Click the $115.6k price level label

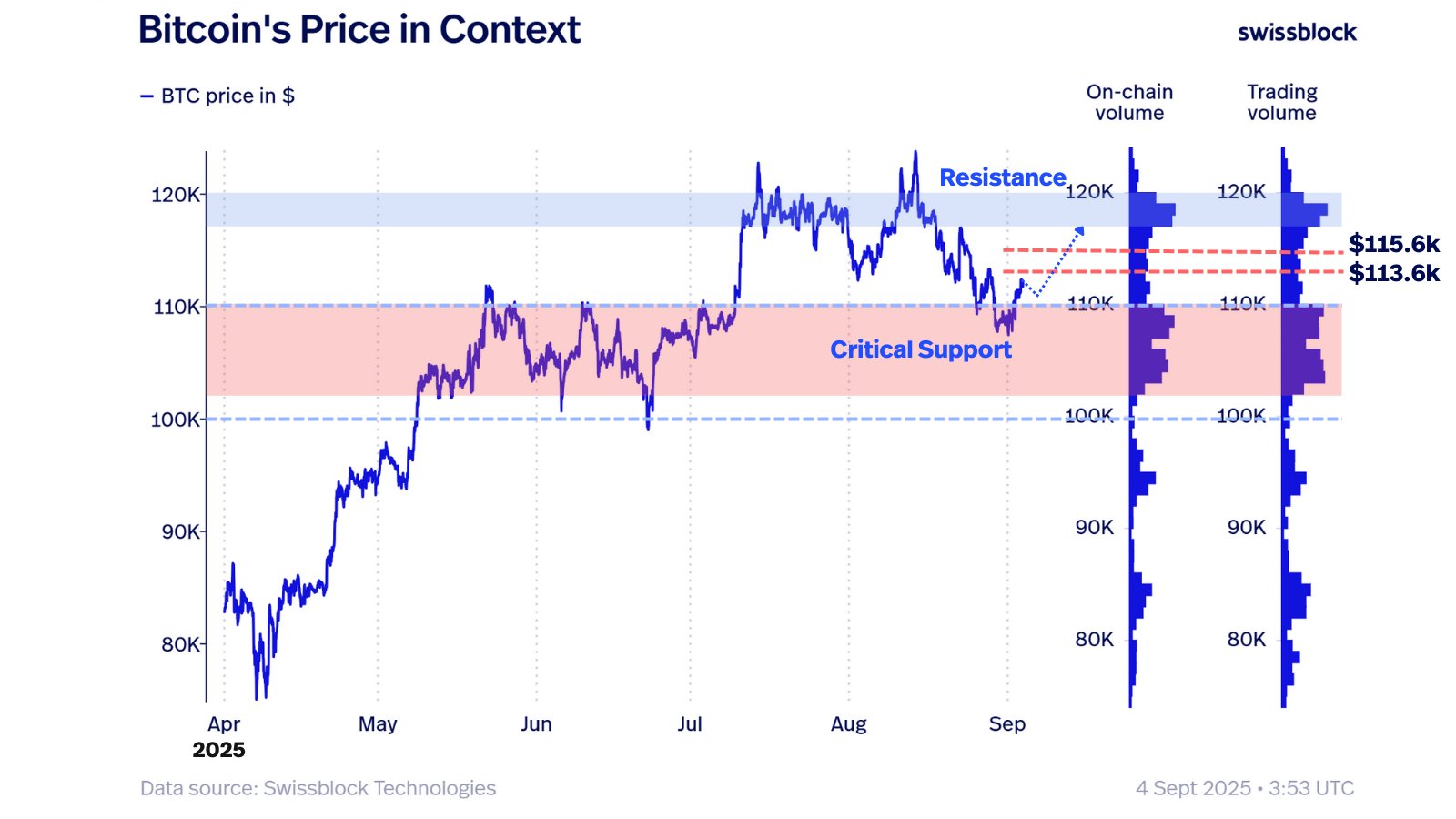(x=1393, y=244)
